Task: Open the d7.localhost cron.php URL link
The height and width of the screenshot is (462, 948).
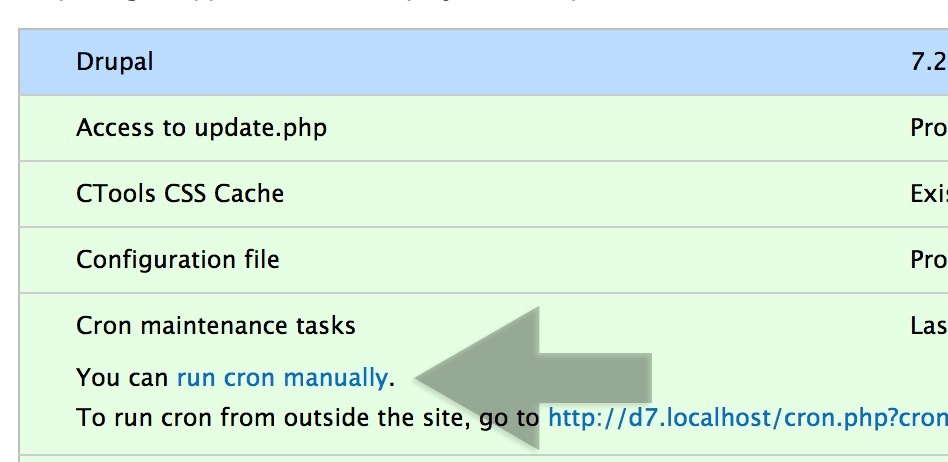Action: [748, 418]
